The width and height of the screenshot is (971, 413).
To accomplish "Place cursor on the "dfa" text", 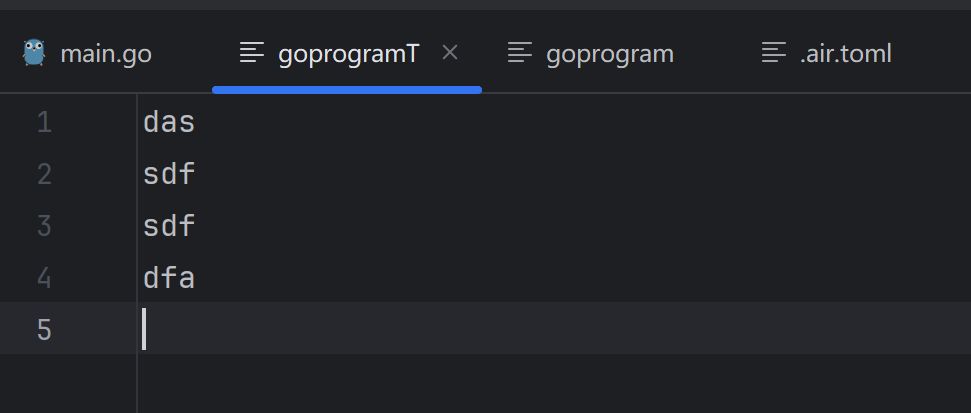I will pos(169,278).
